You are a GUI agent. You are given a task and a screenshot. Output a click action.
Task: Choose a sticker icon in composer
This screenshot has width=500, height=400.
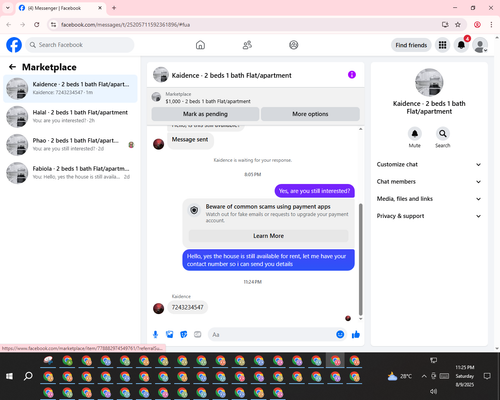pyautogui.click(x=184, y=334)
